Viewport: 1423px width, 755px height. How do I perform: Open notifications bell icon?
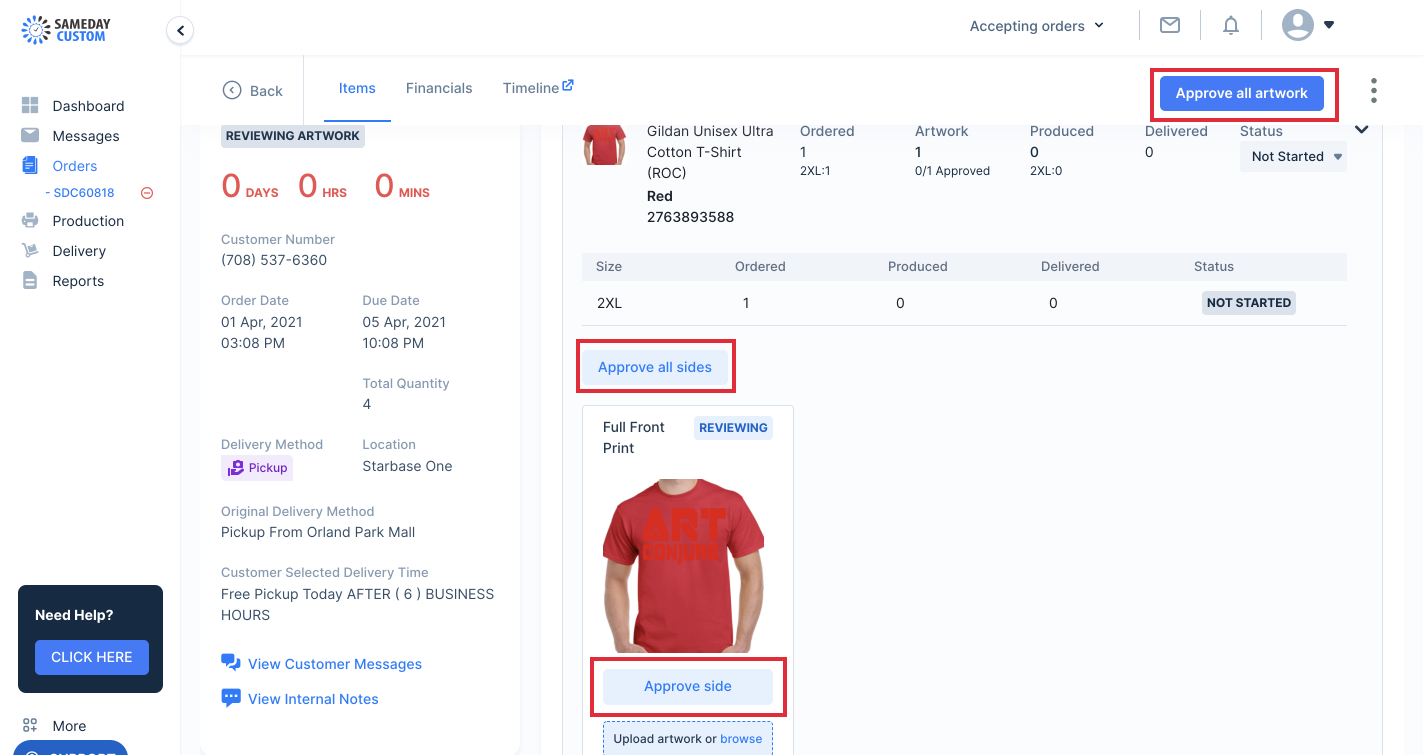pyautogui.click(x=1231, y=25)
